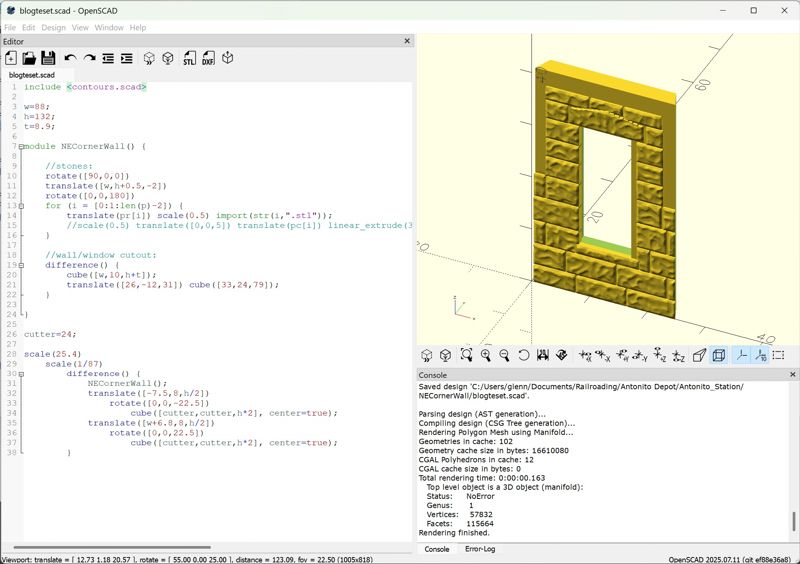Open the View menu
Image resolution: width=800 pixels, height=564 pixels.
click(80, 28)
